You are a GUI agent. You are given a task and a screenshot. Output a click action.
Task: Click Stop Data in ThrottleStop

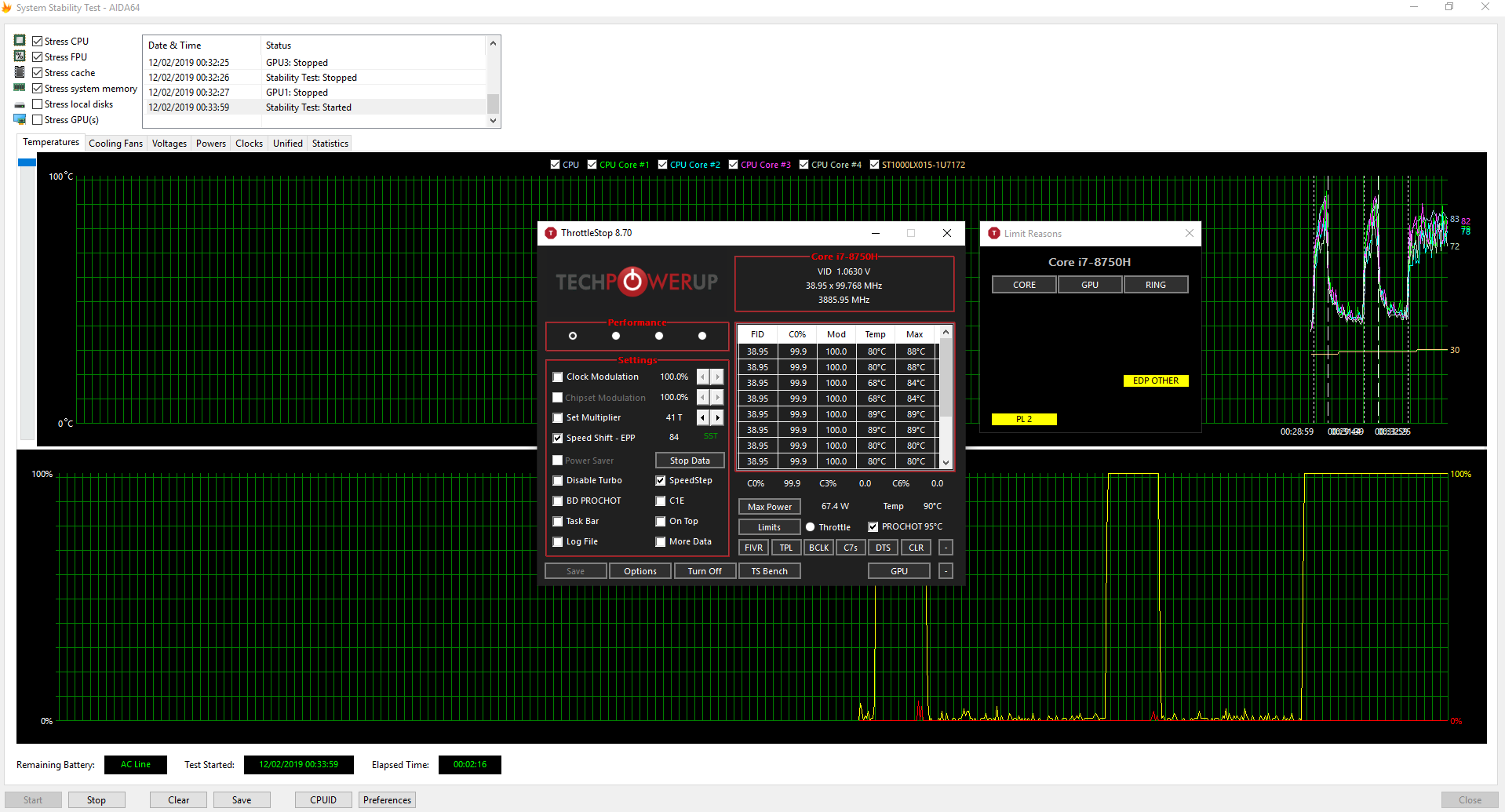point(690,461)
